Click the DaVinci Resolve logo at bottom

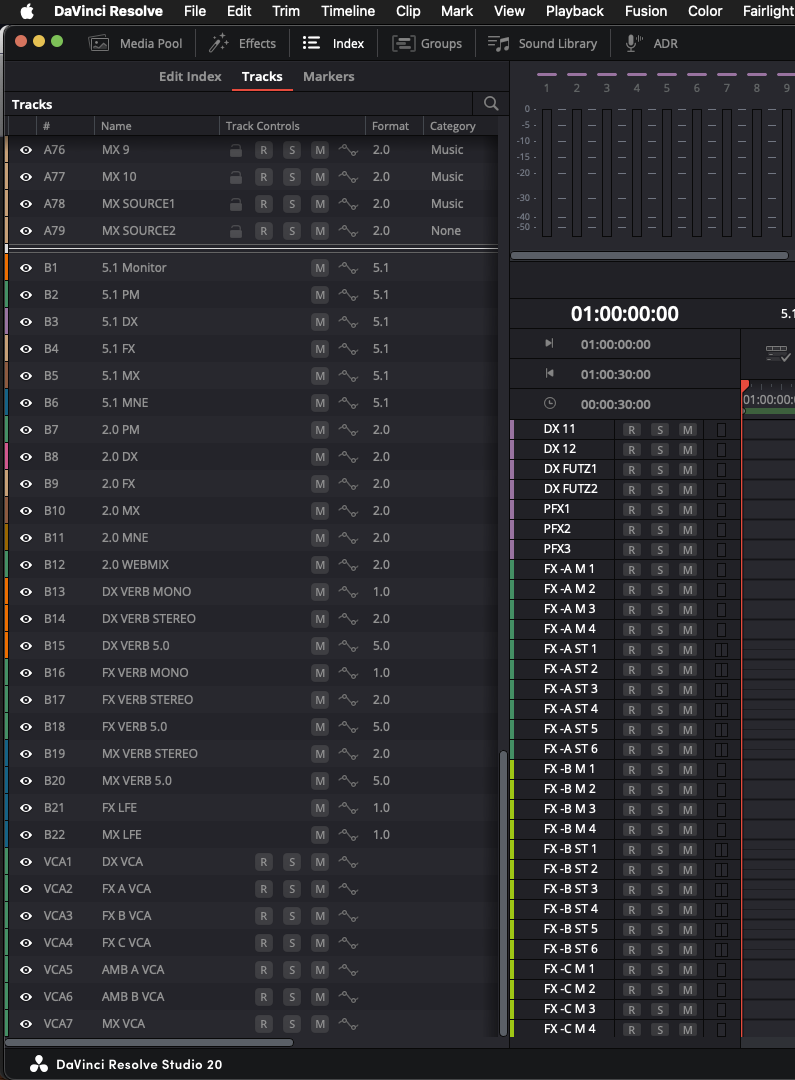[x=39, y=1064]
